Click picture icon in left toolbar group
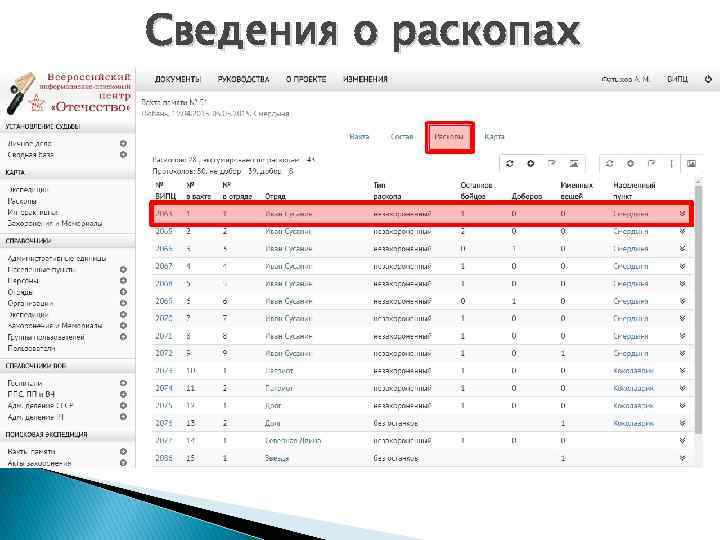This screenshot has width=720, height=540. (574, 163)
